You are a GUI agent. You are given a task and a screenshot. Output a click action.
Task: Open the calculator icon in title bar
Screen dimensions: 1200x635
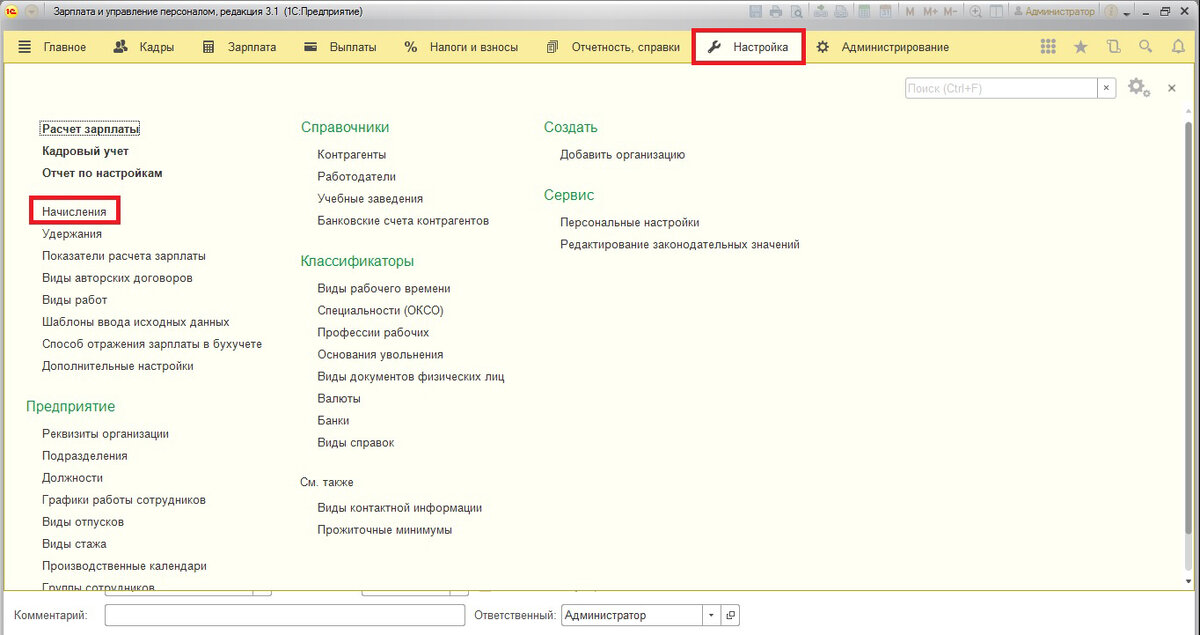864,11
